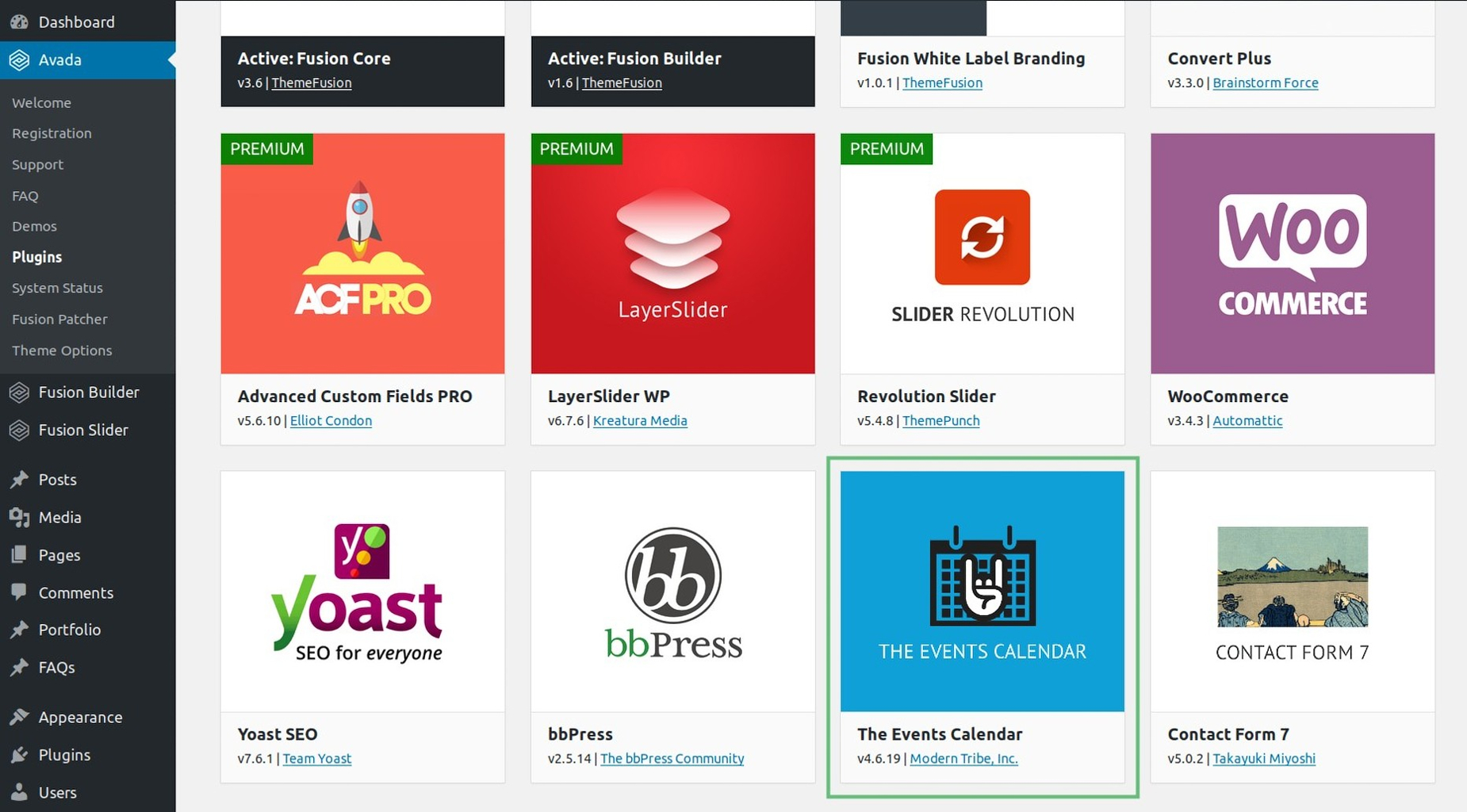Click The Events Calendar thumbnail

point(982,591)
